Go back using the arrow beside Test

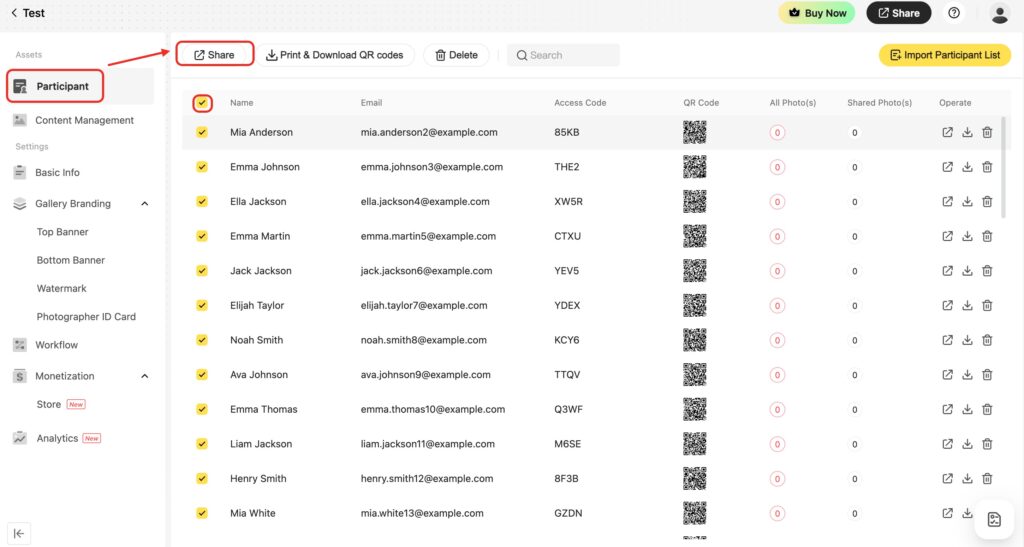pyautogui.click(x=14, y=13)
